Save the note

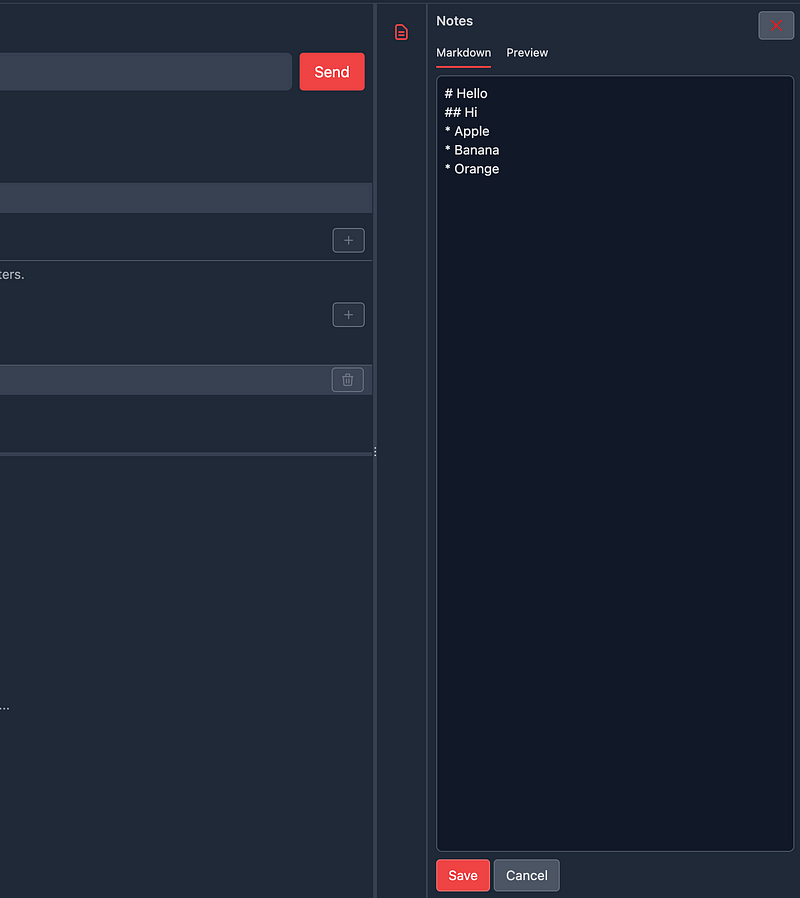(x=462, y=875)
